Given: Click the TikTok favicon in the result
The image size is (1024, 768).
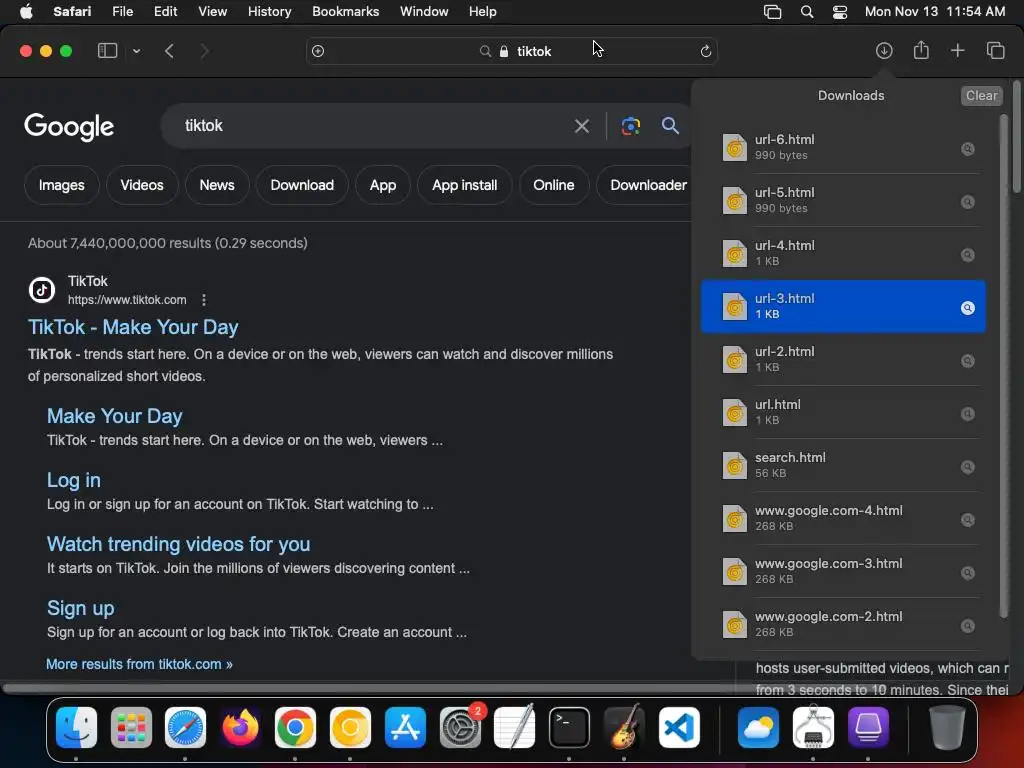Looking at the screenshot, I should point(42,290).
